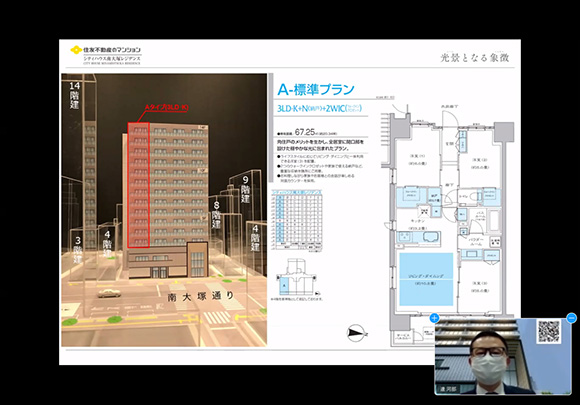Click the model car on the street
Screen dimensions: 580x405
coord(109,293)
